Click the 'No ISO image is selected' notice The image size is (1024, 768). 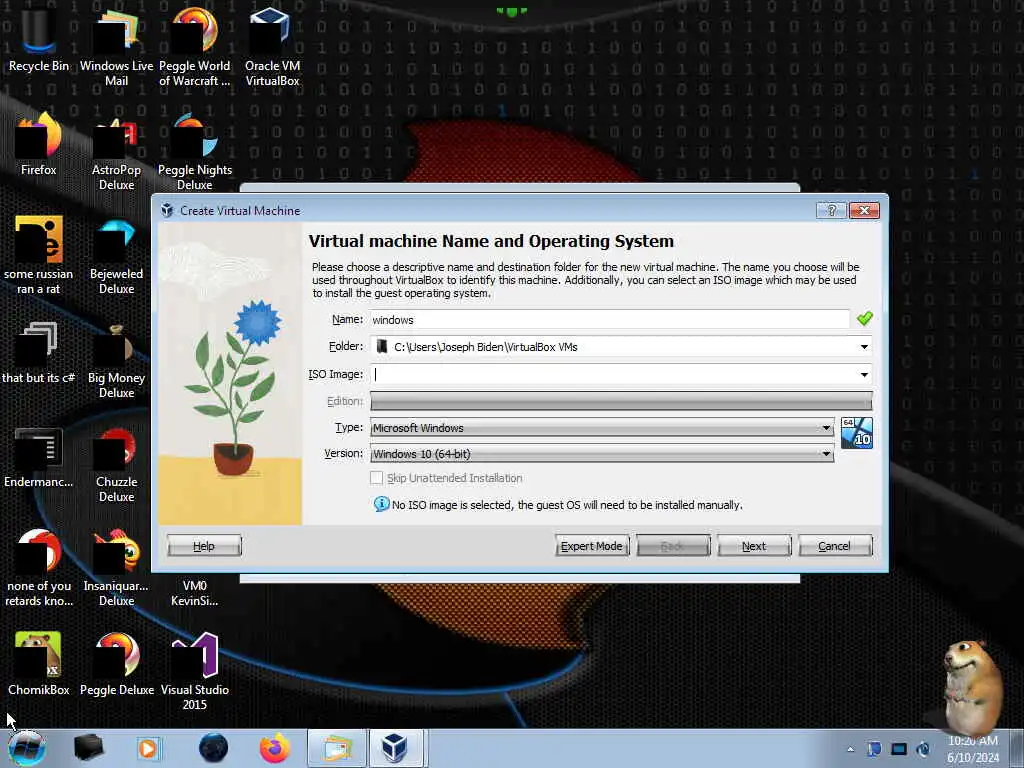click(x=567, y=505)
